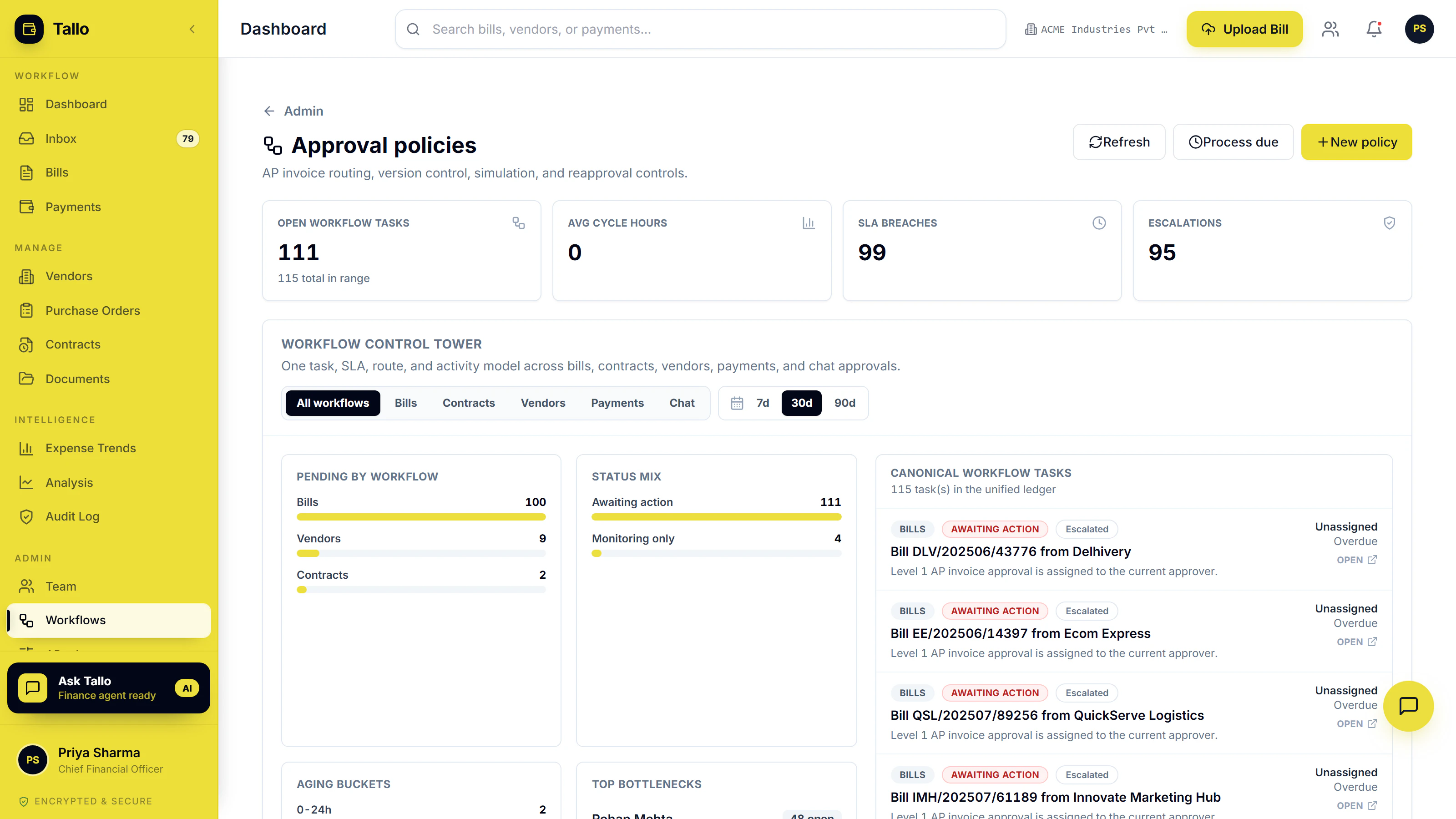Go back to Admin via the arrow link
Viewport: 1456px width, 819px height.
(x=293, y=111)
